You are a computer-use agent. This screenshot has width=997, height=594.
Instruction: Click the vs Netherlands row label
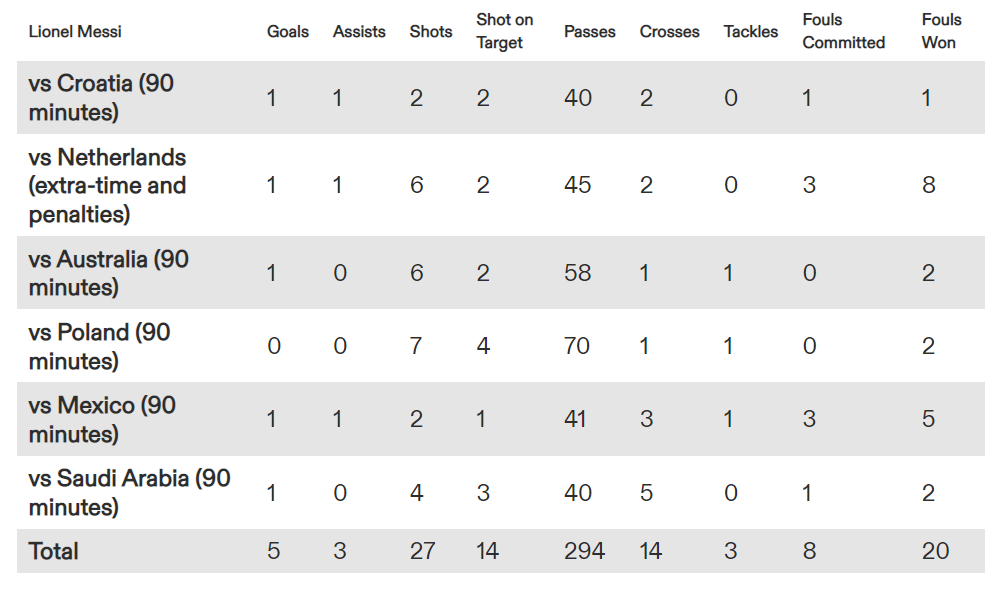(x=107, y=186)
